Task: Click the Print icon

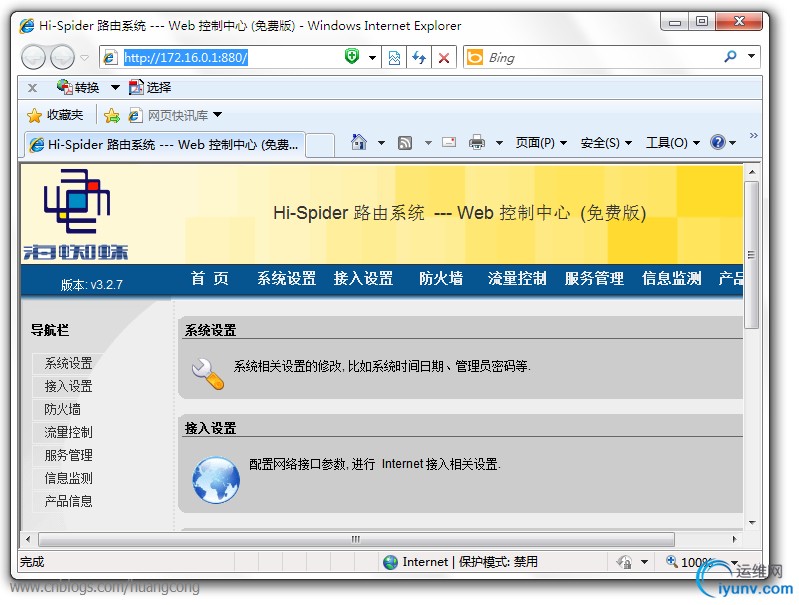Action: [477, 142]
